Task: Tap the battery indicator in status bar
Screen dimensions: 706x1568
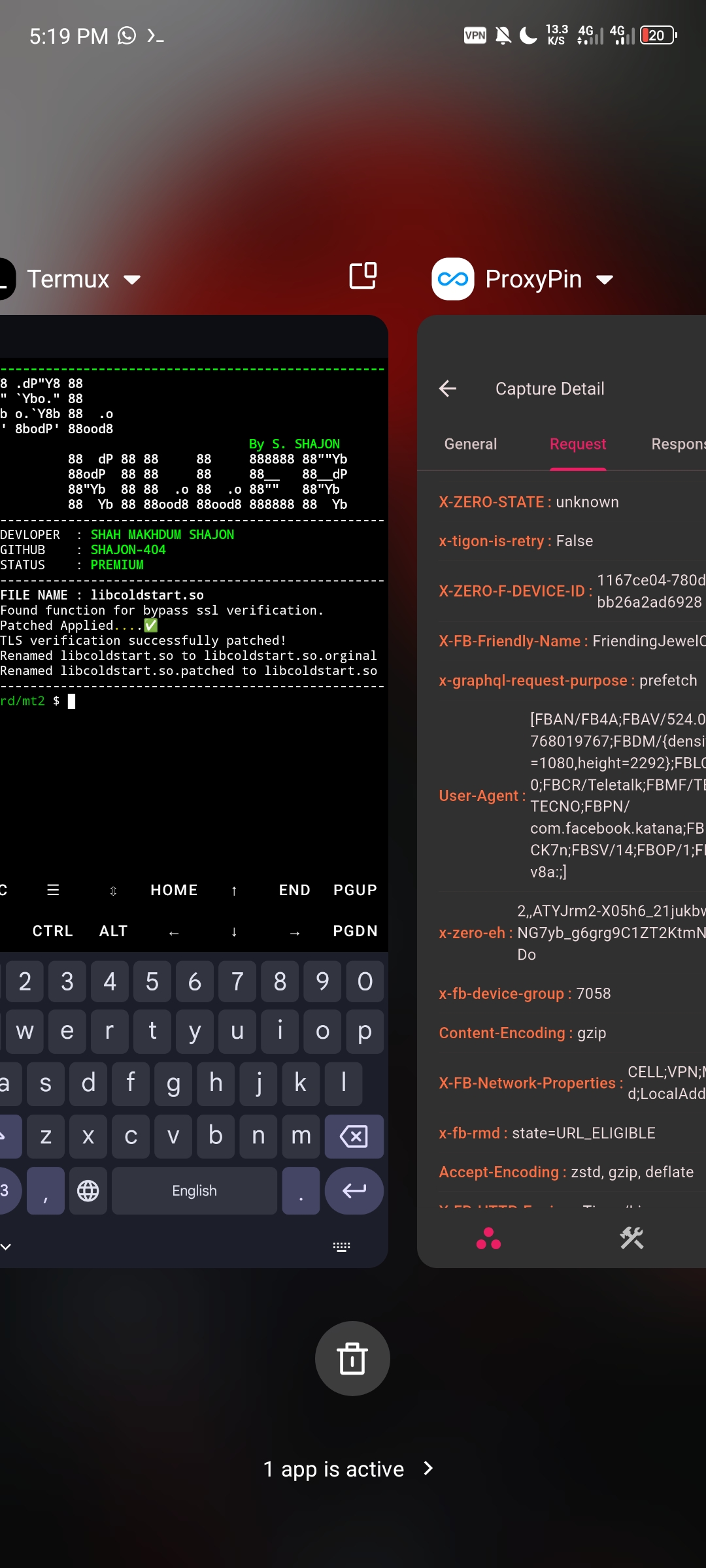Action: 658,35
